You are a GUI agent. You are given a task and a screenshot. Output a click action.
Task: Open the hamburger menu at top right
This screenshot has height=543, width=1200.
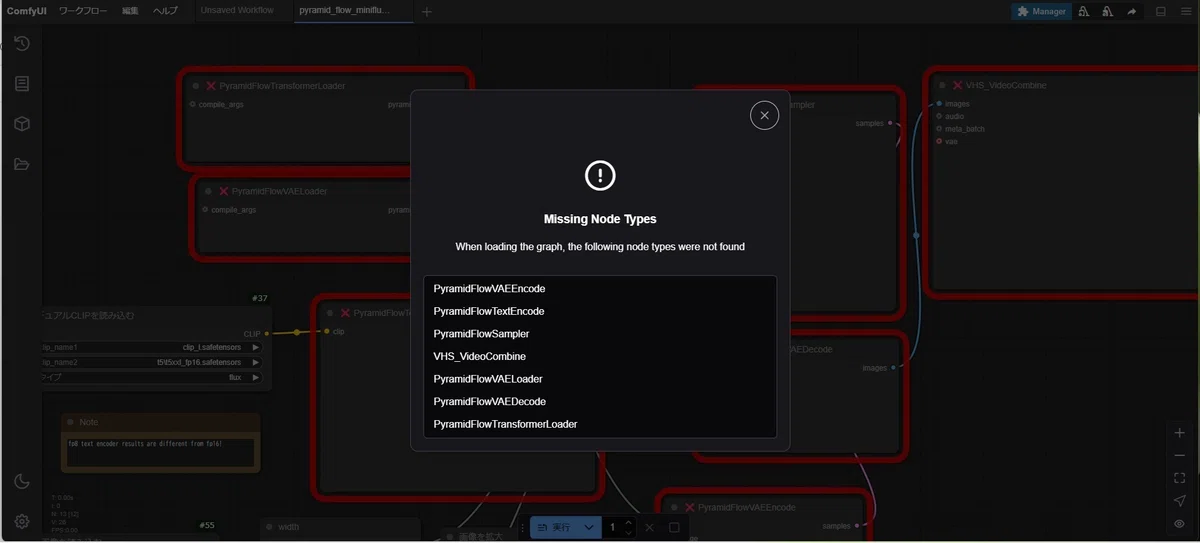(1186, 12)
